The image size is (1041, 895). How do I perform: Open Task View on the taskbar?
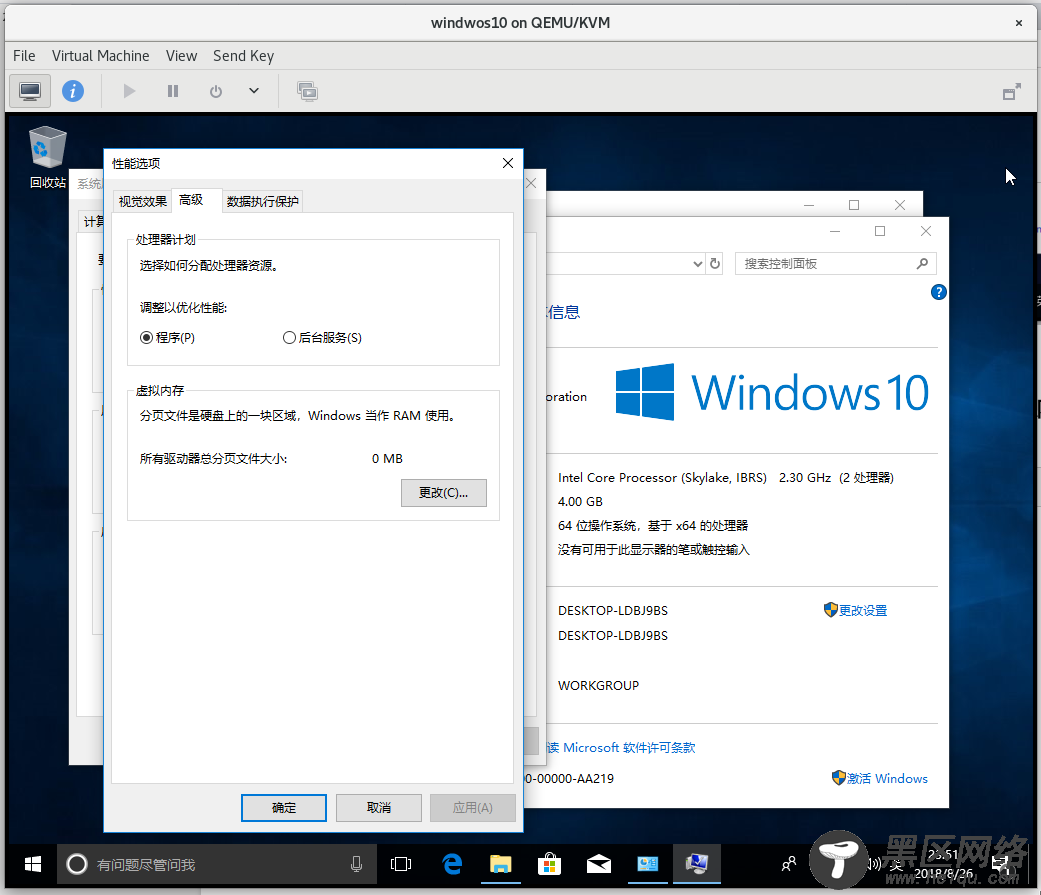[x=401, y=864]
